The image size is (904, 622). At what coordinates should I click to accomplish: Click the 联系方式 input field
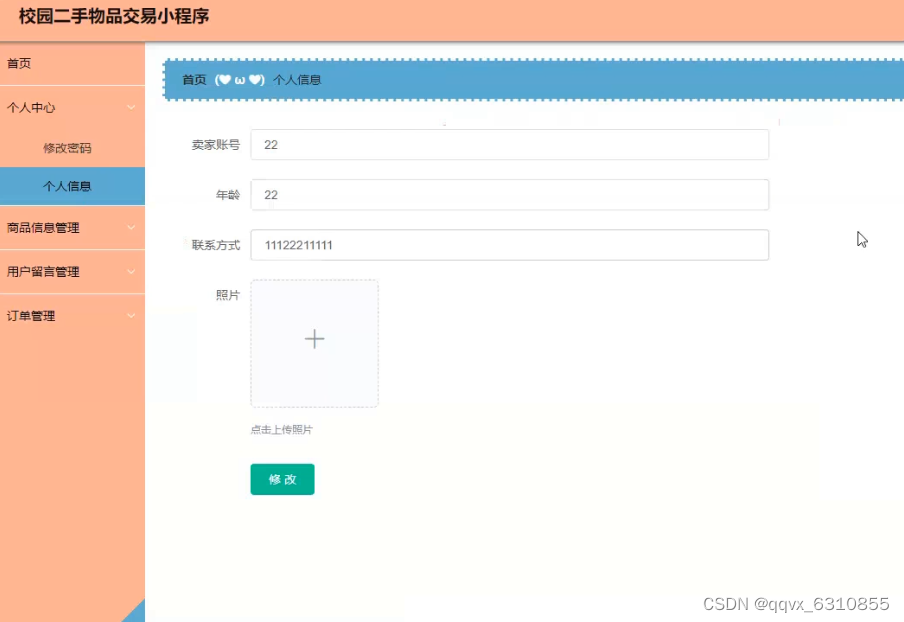509,244
